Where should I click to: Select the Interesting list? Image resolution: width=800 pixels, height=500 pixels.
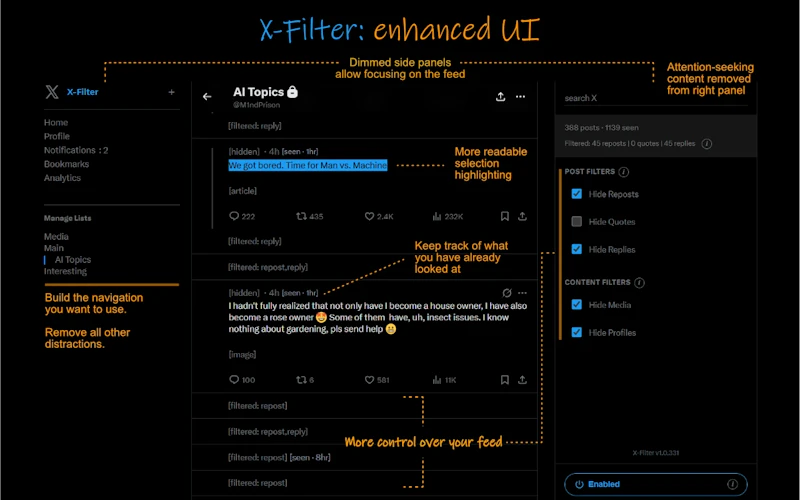point(65,271)
